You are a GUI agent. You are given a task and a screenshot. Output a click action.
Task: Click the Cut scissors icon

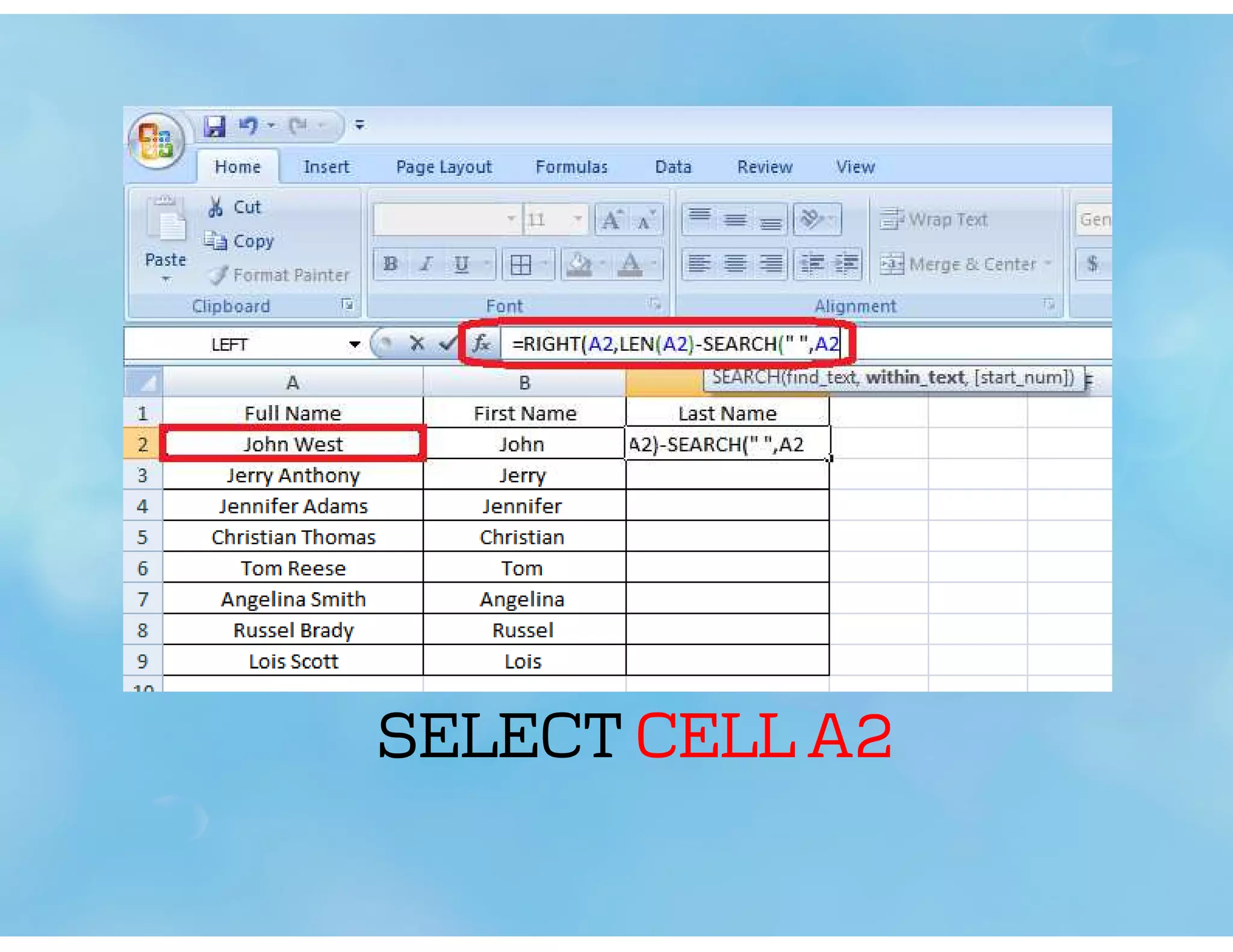point(216,207)
